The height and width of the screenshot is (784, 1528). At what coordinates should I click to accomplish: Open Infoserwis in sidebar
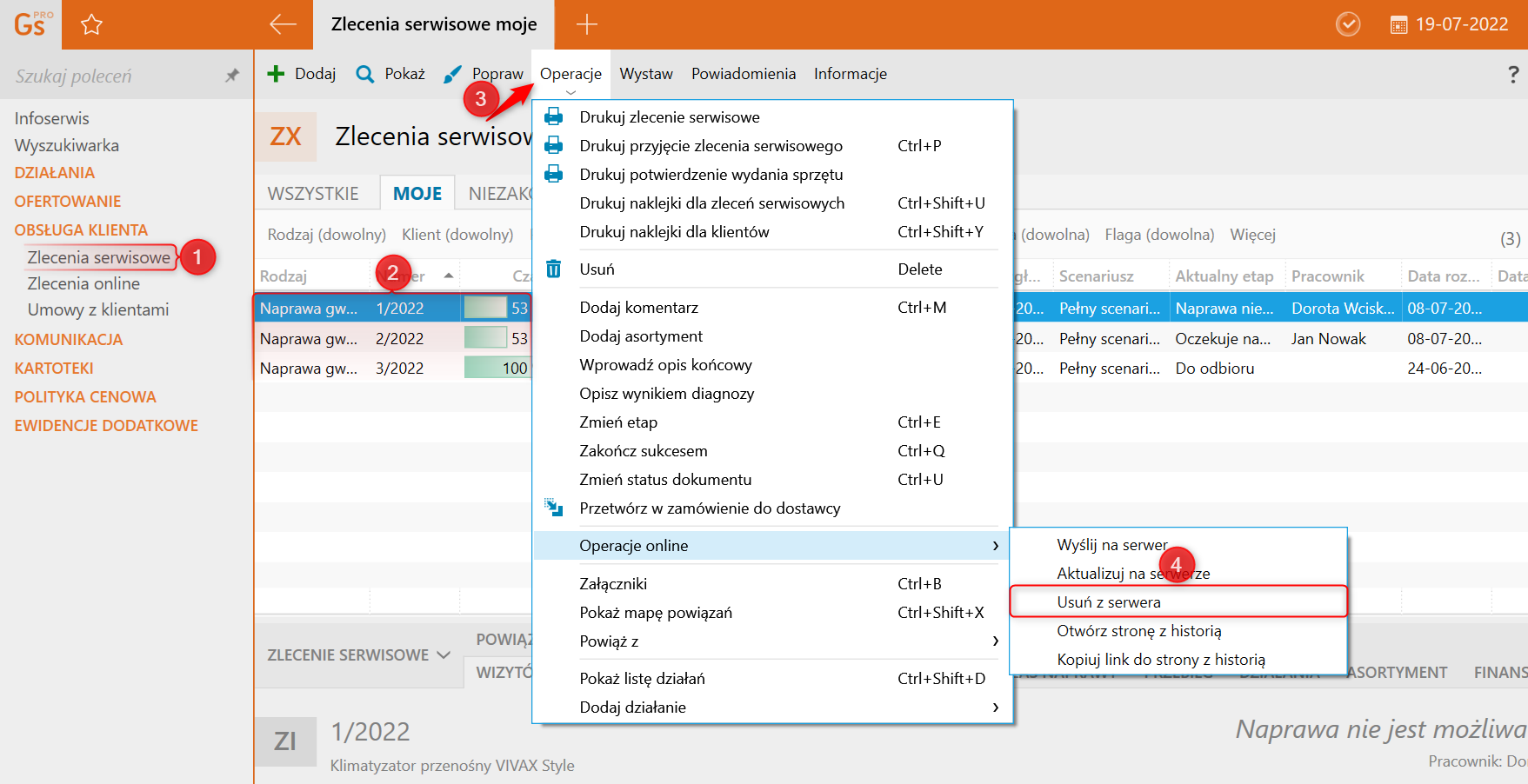pyautogui.click(x=51, y=118)
